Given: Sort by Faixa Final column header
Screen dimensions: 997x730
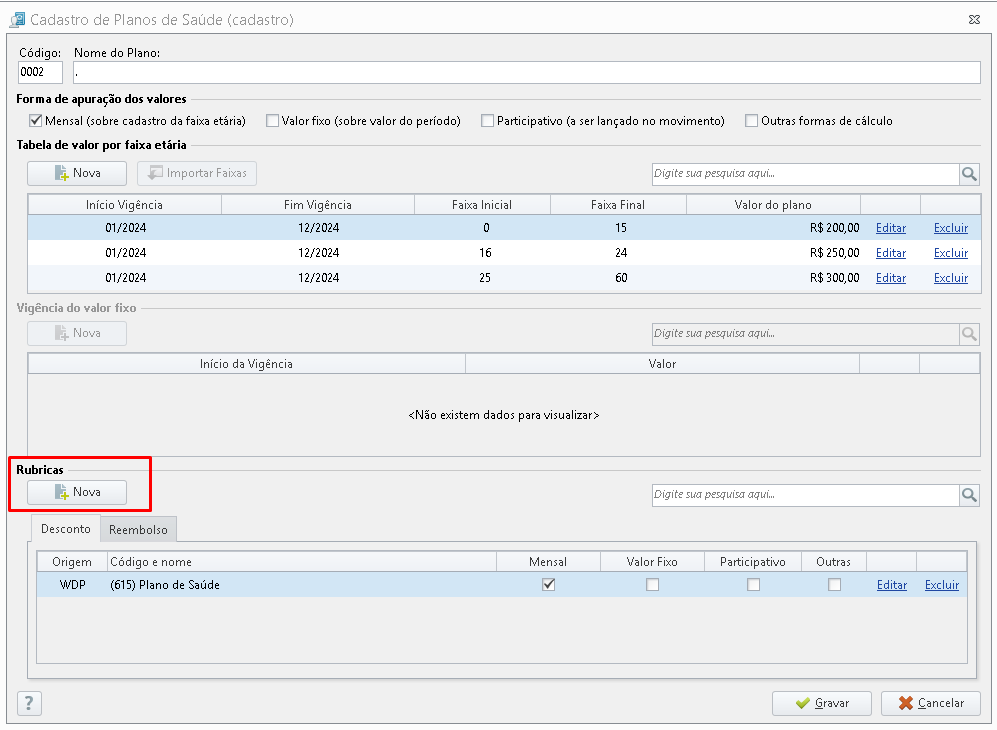Looking at the screenshot, I should click(x=618, y=205).
